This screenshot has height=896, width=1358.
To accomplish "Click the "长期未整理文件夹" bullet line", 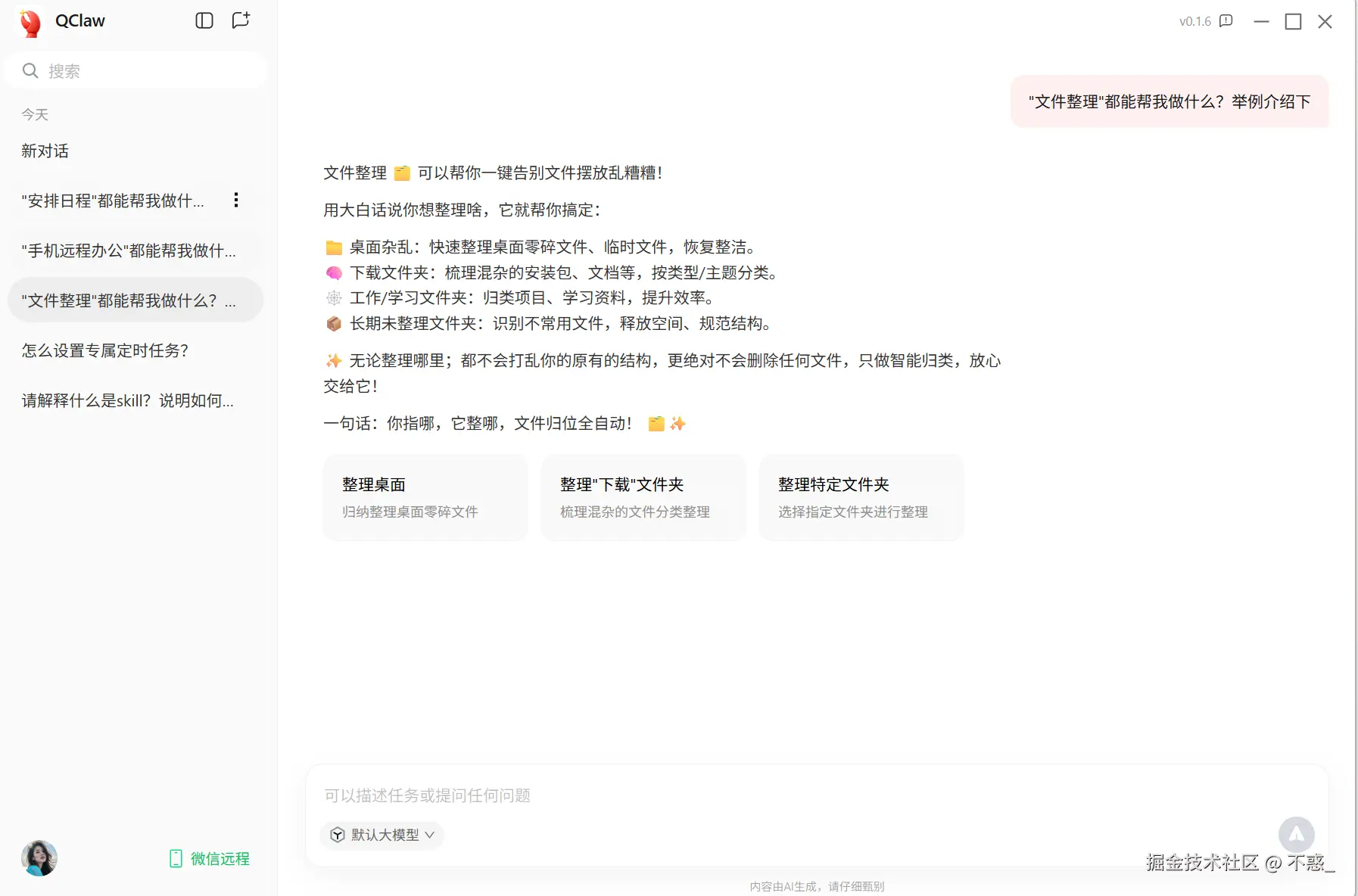I will 548,323.
